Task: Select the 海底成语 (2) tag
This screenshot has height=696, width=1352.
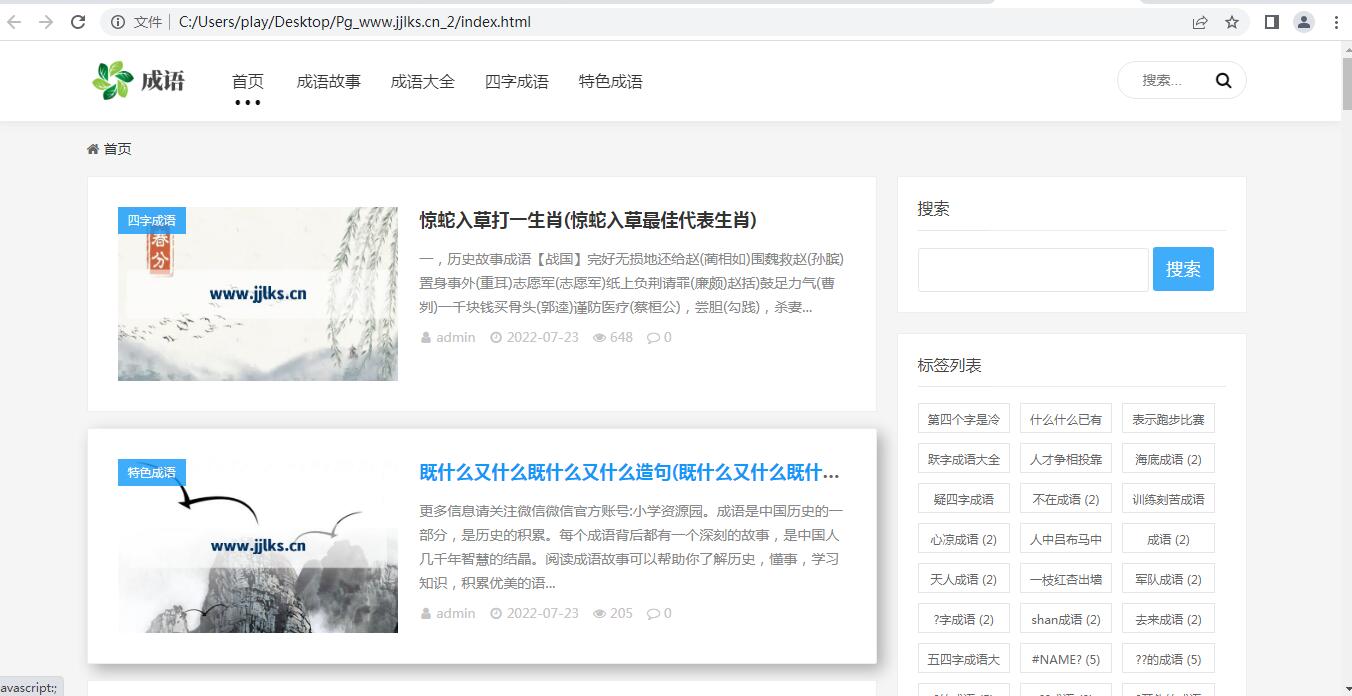Action: [x=1168, y=459]
